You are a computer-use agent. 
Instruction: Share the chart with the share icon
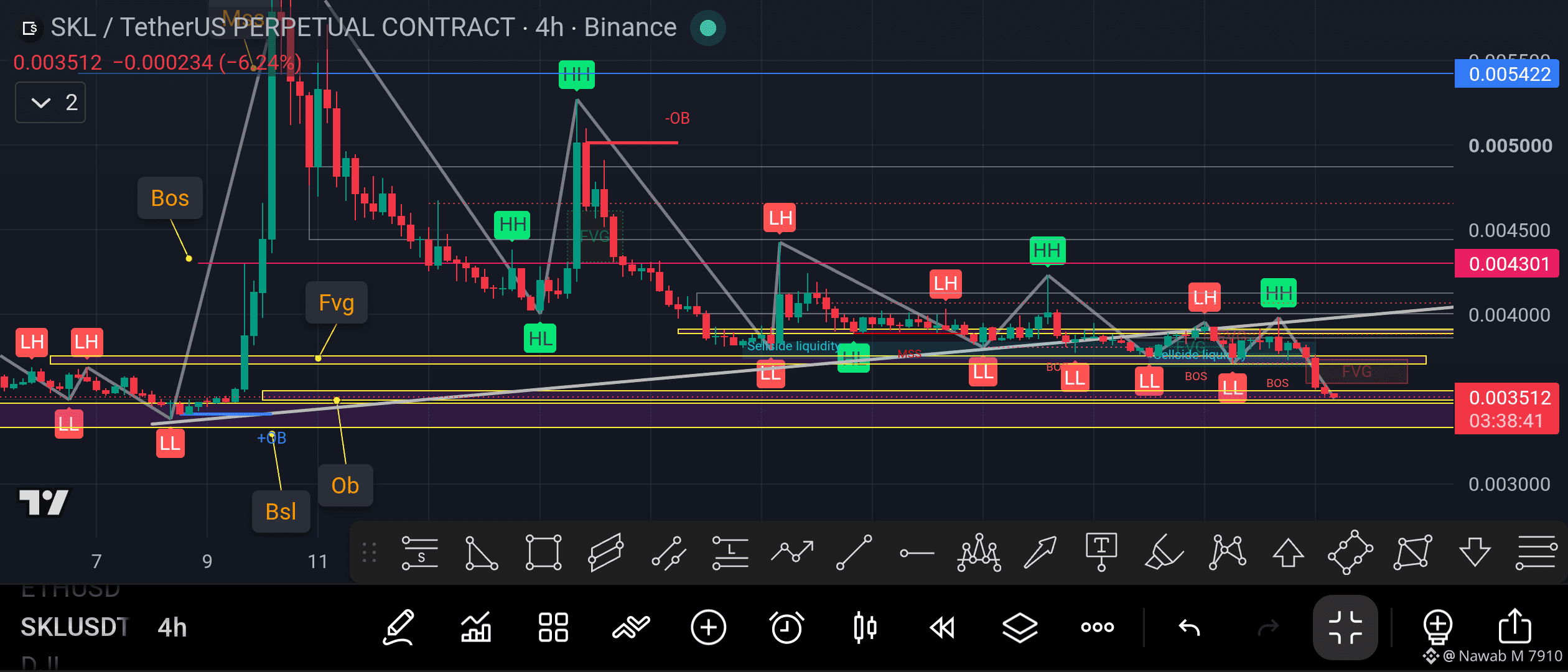click(1514, 626)
